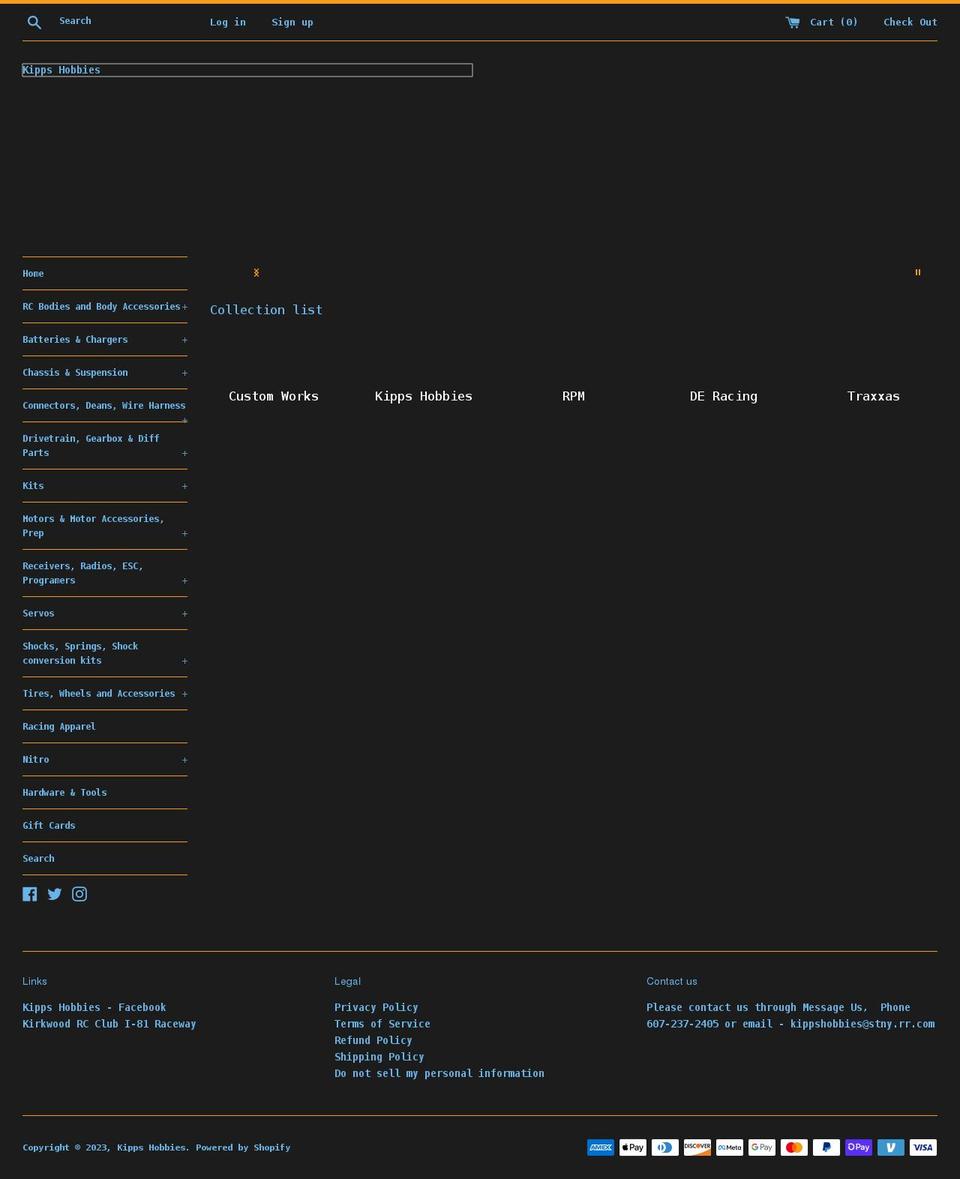Viewport: 960px width, 1179px height.
Task: Click the PayPal payment icon
Action: click(827, 1147)
